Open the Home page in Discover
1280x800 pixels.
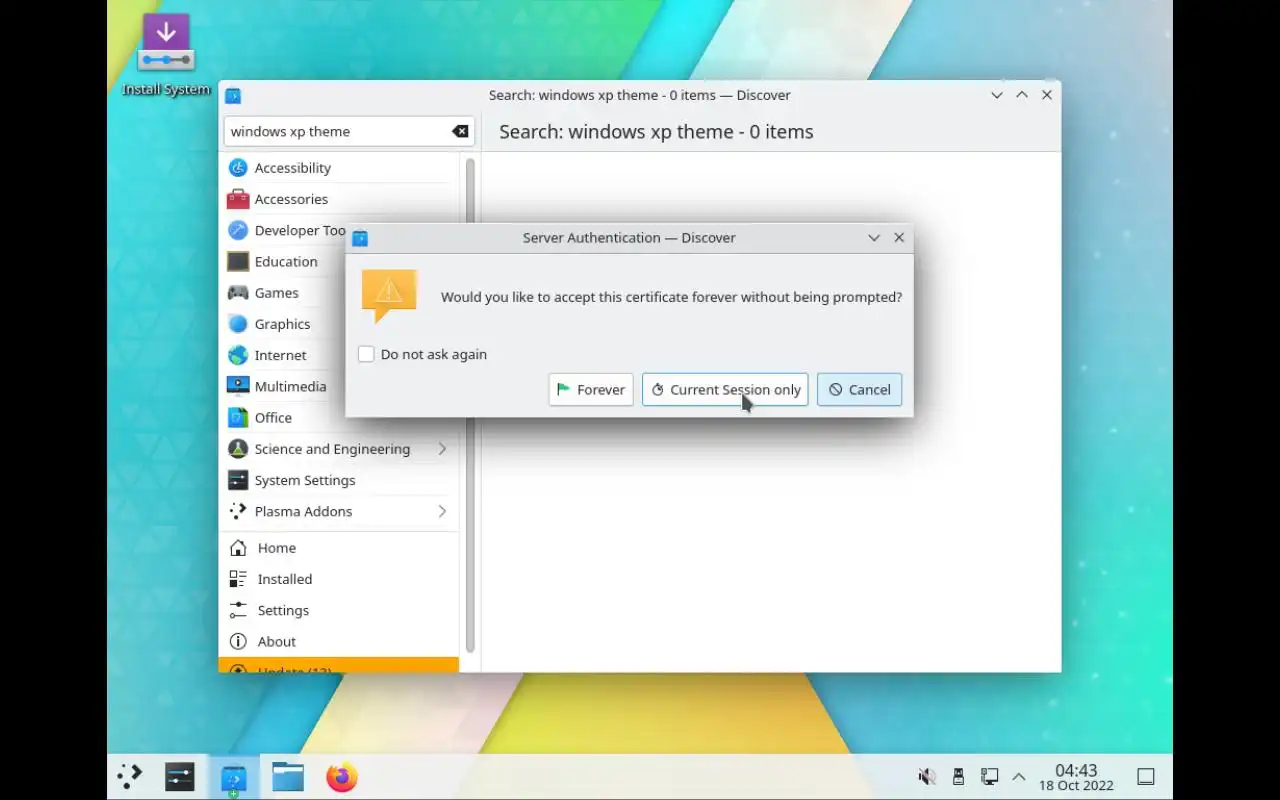point(339,548)
